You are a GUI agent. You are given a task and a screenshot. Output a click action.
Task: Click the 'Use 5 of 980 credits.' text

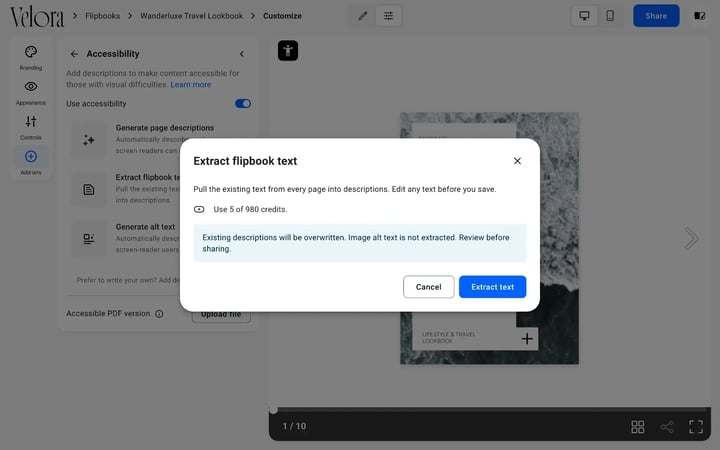click(x=250, y=209)
